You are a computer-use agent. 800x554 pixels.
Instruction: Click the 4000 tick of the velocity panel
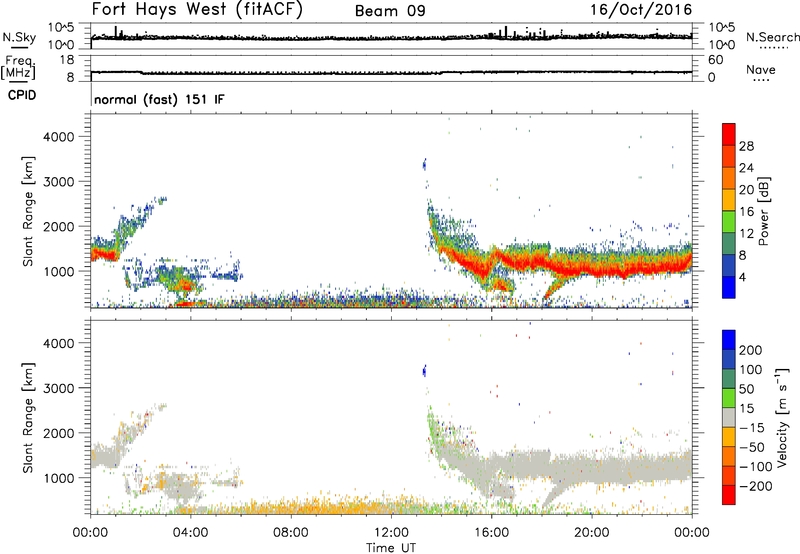(59, 343)
